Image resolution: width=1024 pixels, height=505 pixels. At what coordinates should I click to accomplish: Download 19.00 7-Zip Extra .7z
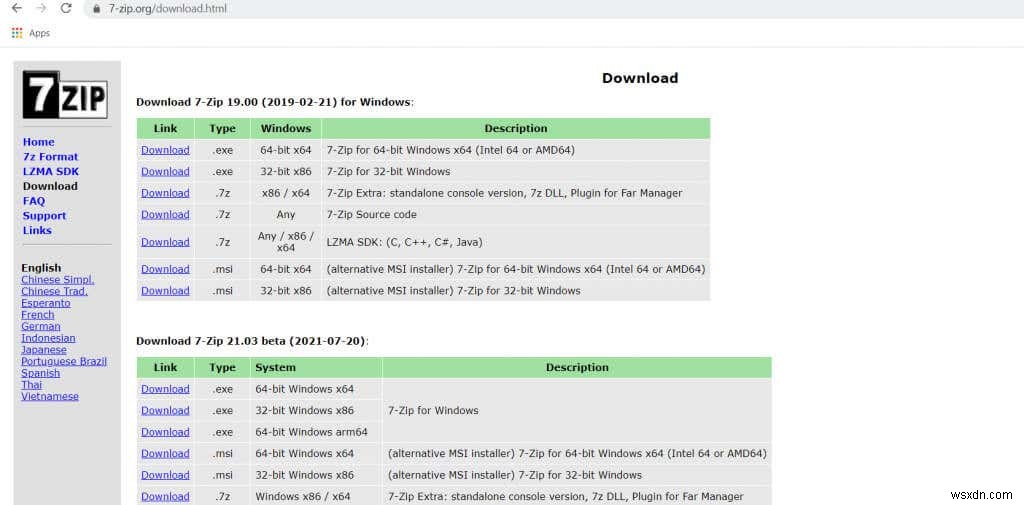pos(165,193)
